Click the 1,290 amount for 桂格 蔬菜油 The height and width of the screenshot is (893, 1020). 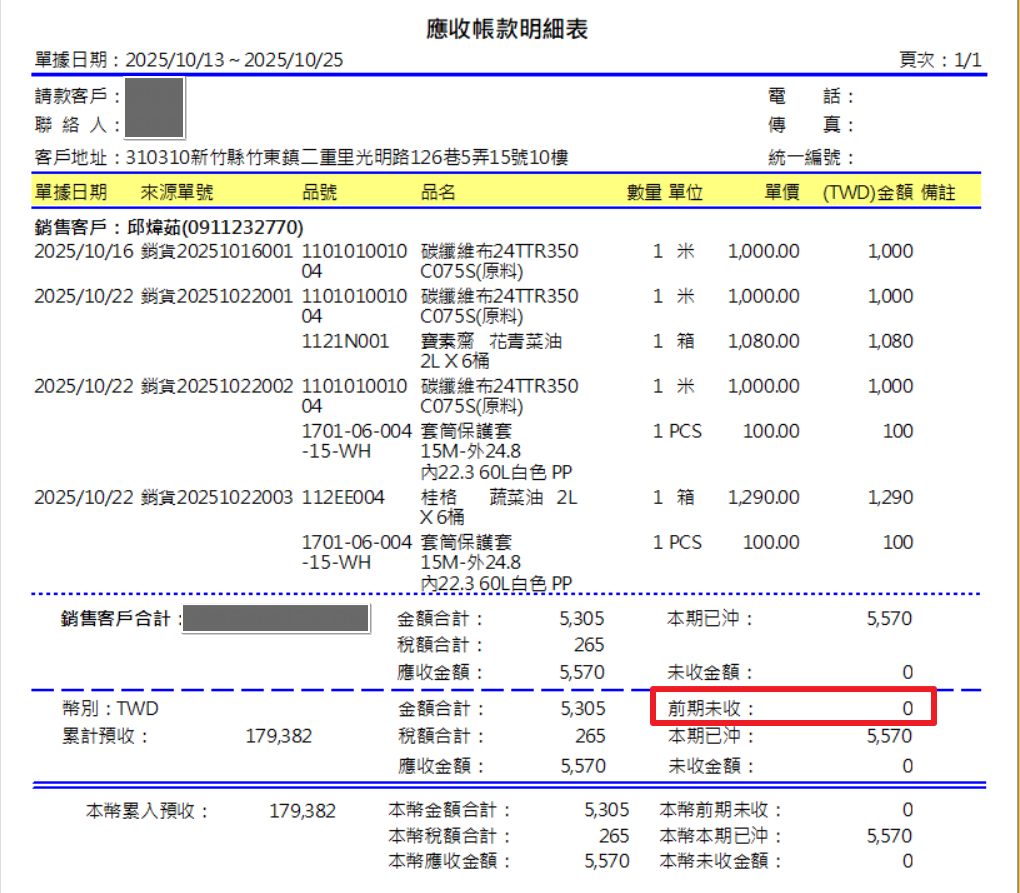click(890, 497)
